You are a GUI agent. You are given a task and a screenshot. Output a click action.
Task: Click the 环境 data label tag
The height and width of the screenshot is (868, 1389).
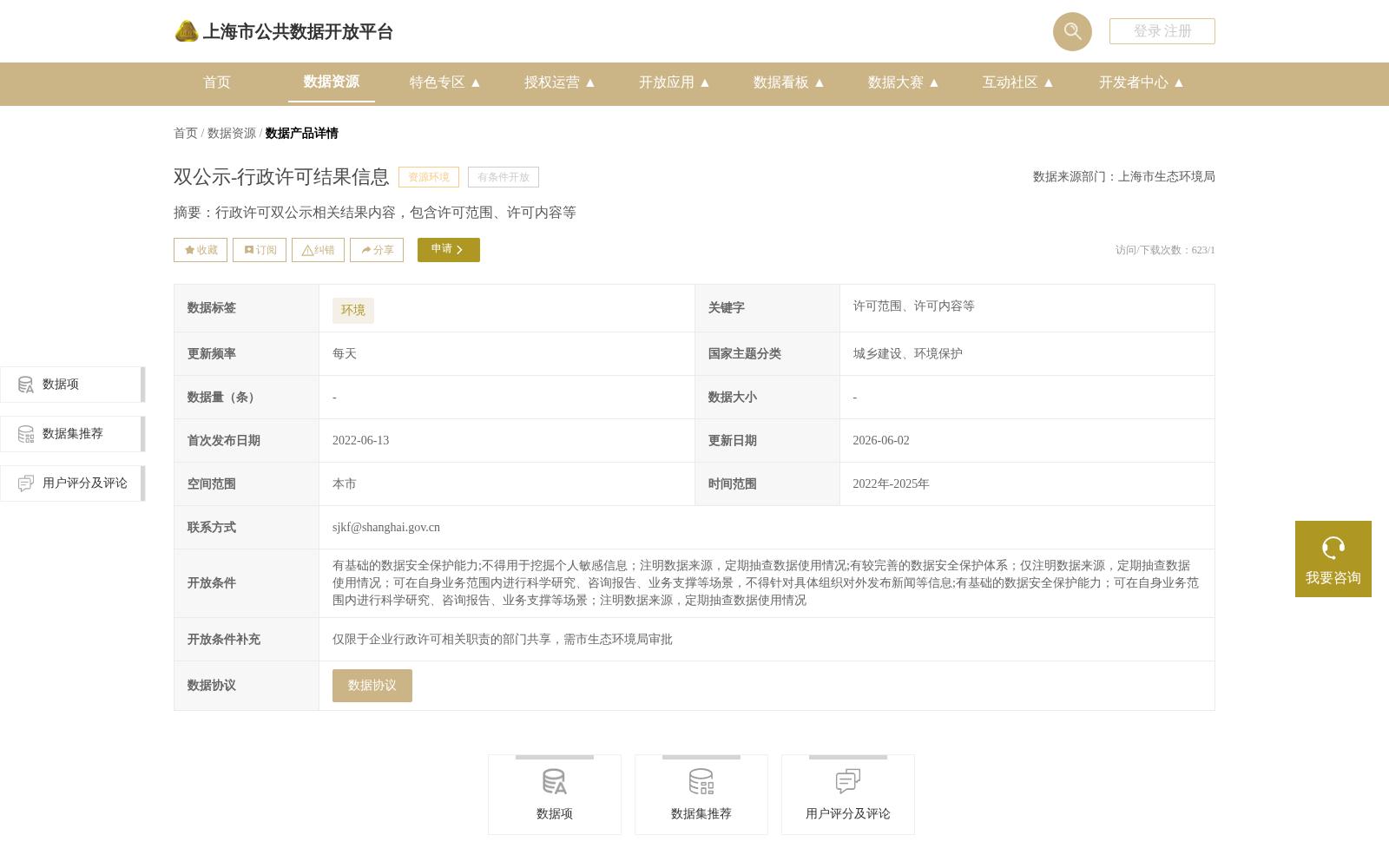[x=353, y=311]
